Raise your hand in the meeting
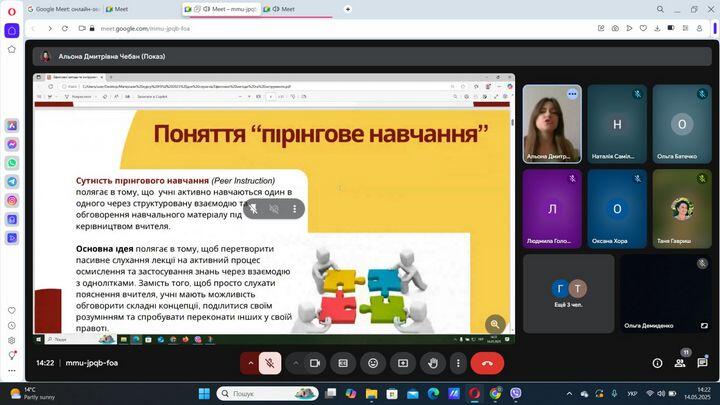 click(433, 363)
